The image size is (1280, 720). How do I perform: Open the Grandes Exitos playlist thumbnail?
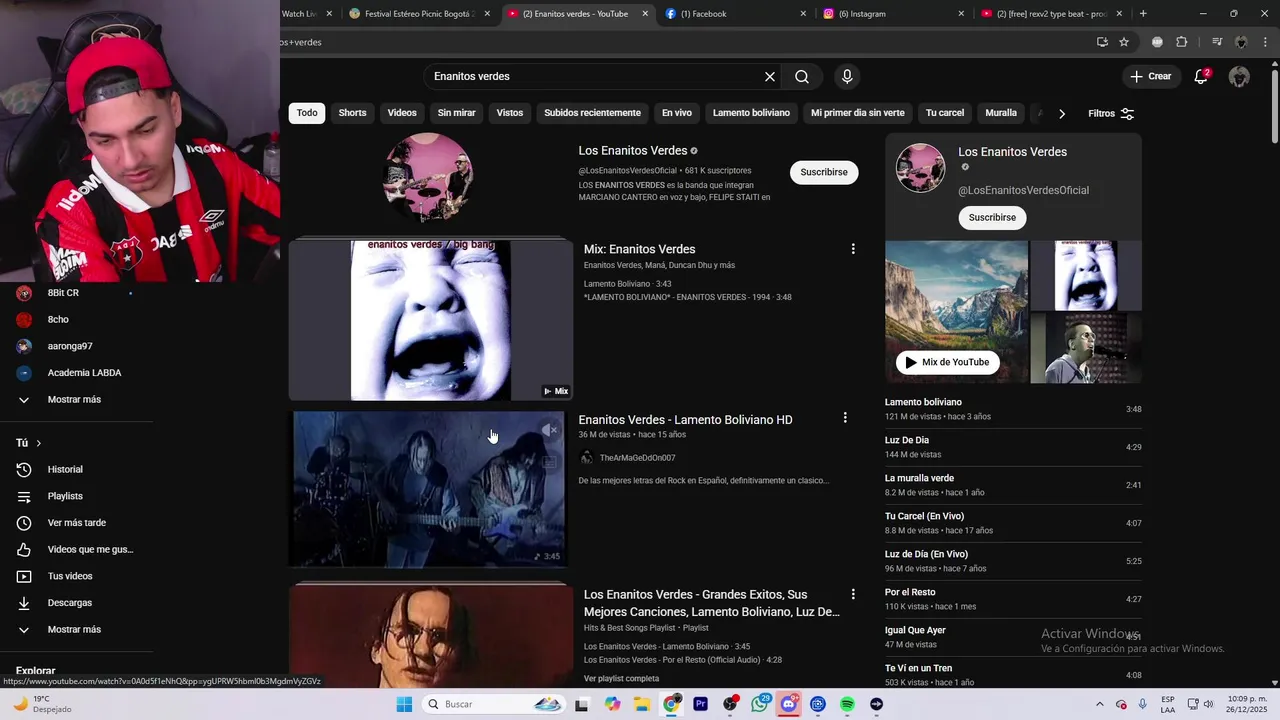click(430, 636)
